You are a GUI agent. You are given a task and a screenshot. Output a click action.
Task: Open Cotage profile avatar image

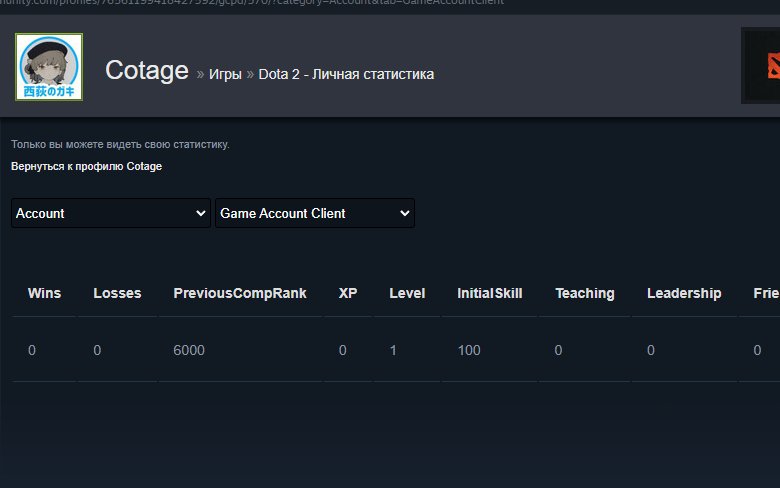(49, 67)
